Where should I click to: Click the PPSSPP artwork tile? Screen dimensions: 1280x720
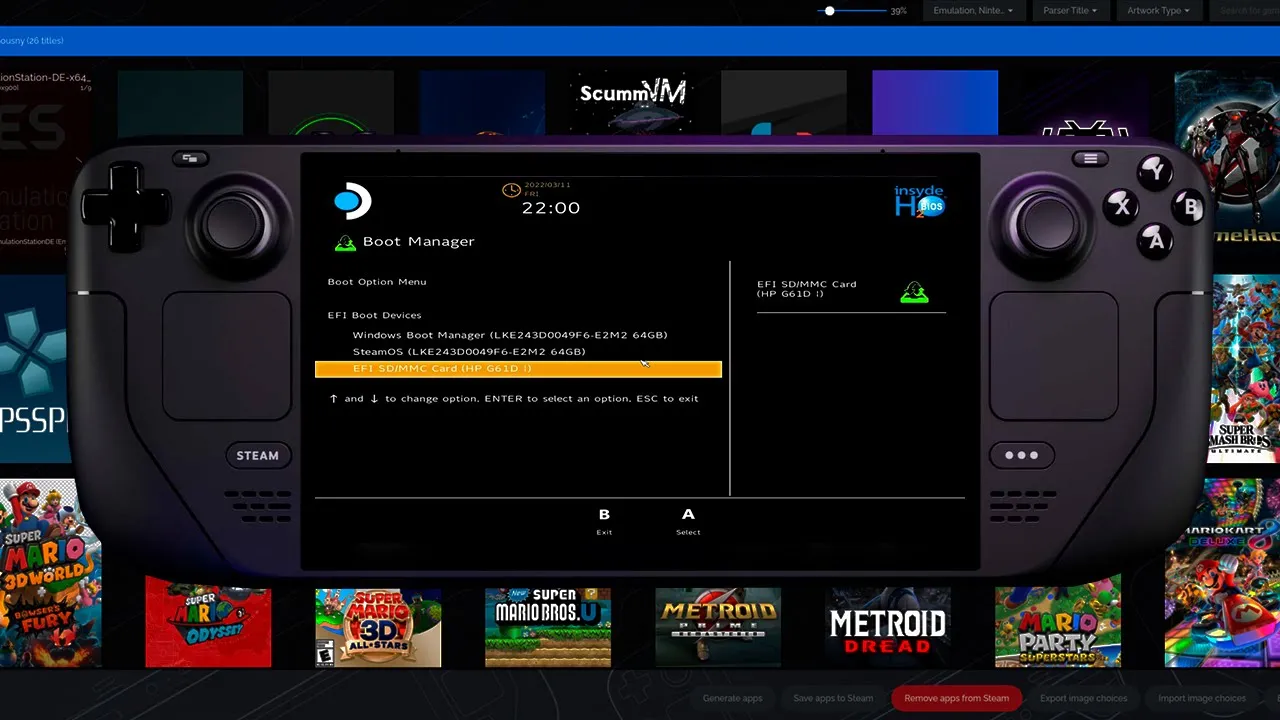pos(36,368)
